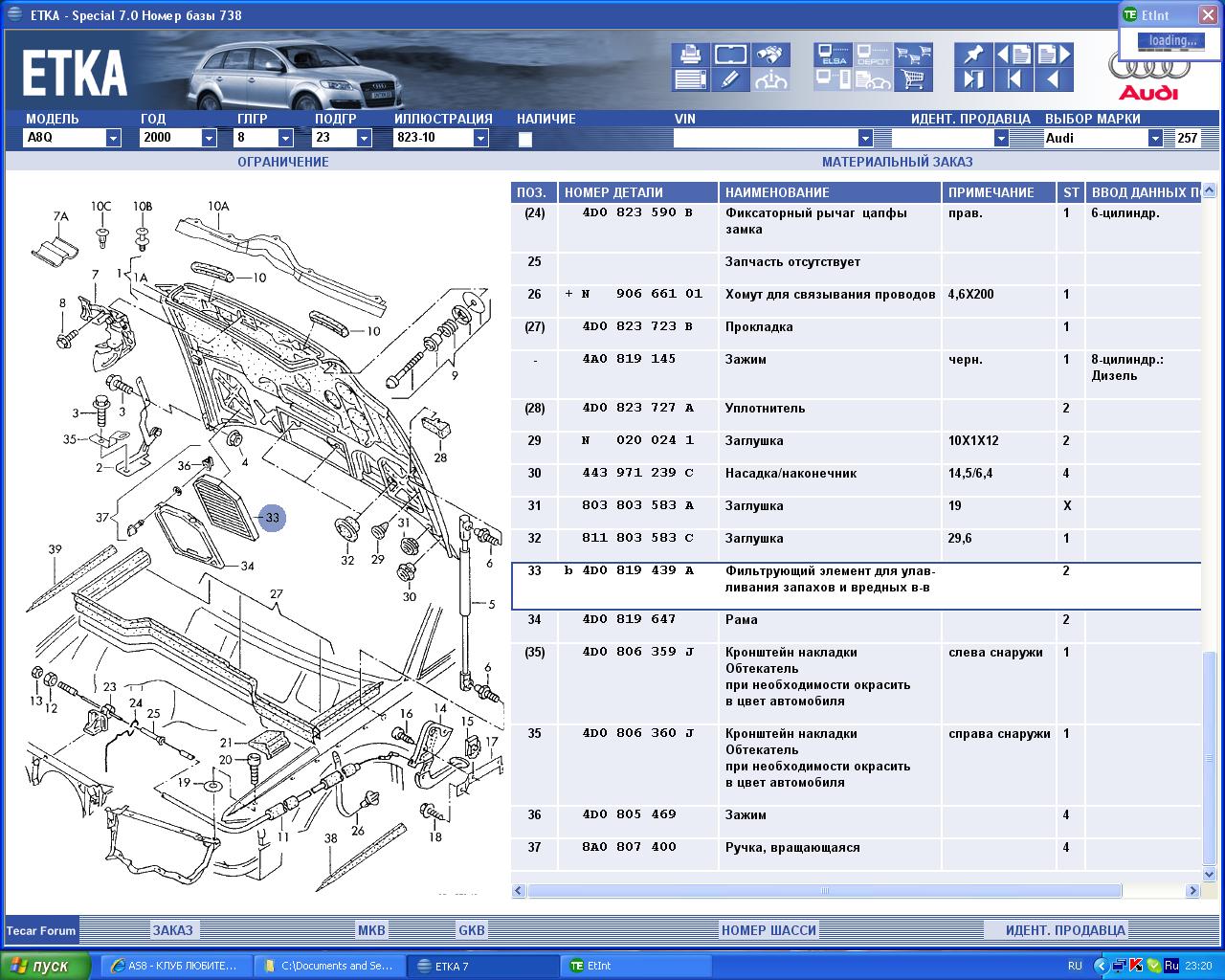Open the binoculars search tool

coord(770,54)
